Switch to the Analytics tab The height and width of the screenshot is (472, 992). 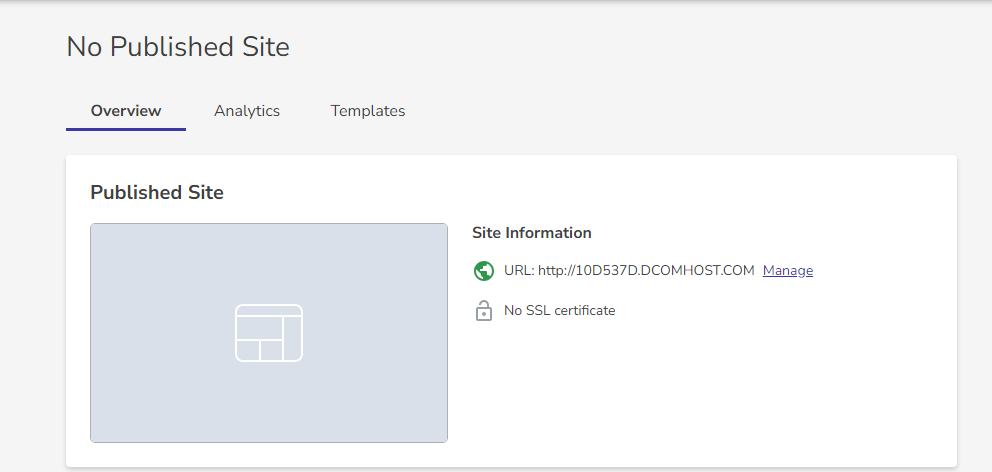tap(247, 111)
